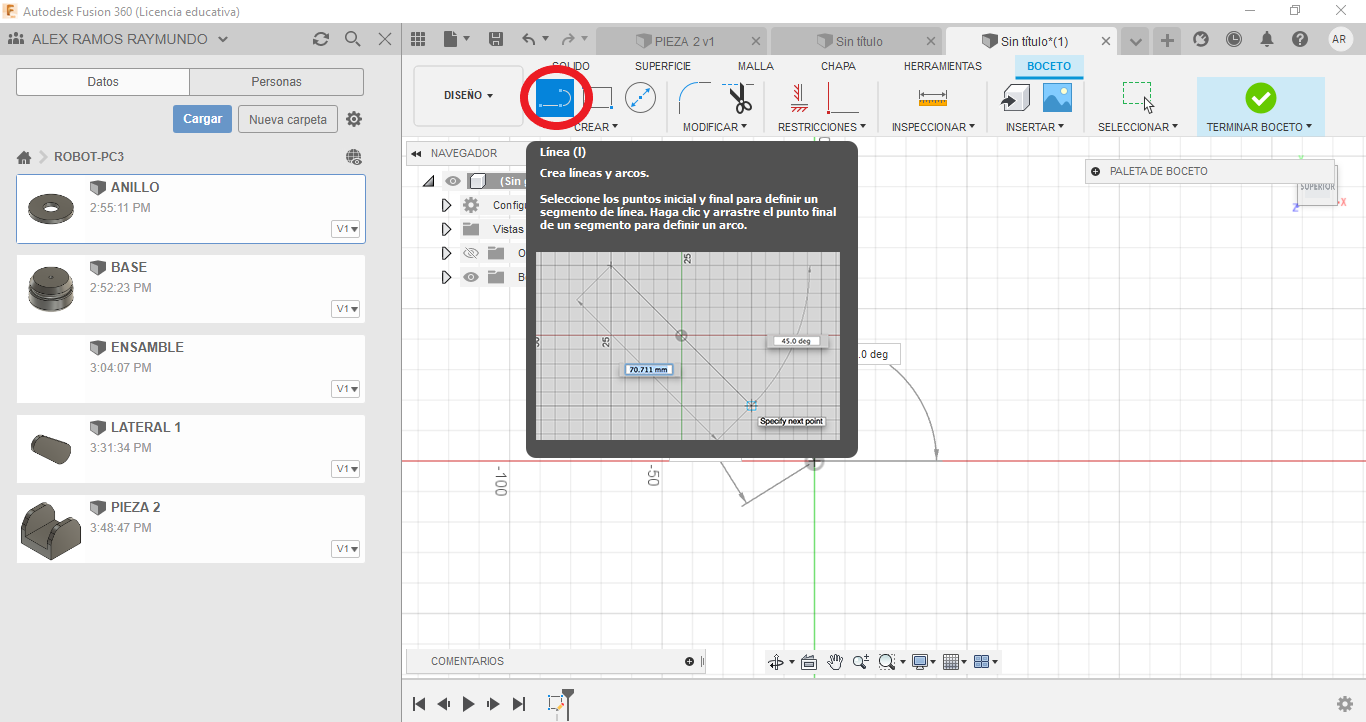The image size is (1366, 722).
Task: Click the Cargar upload button
Action: coord(202,119)
